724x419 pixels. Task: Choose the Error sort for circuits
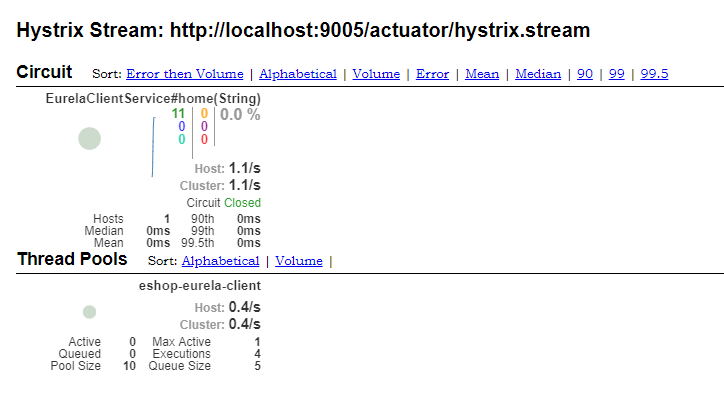coord(432,74)
